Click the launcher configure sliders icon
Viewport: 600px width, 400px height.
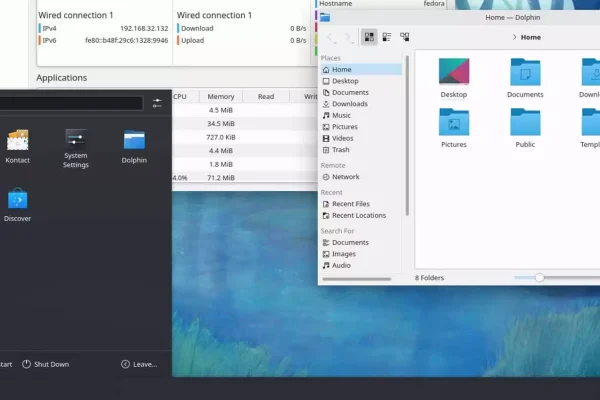click(x=157, y=103)
